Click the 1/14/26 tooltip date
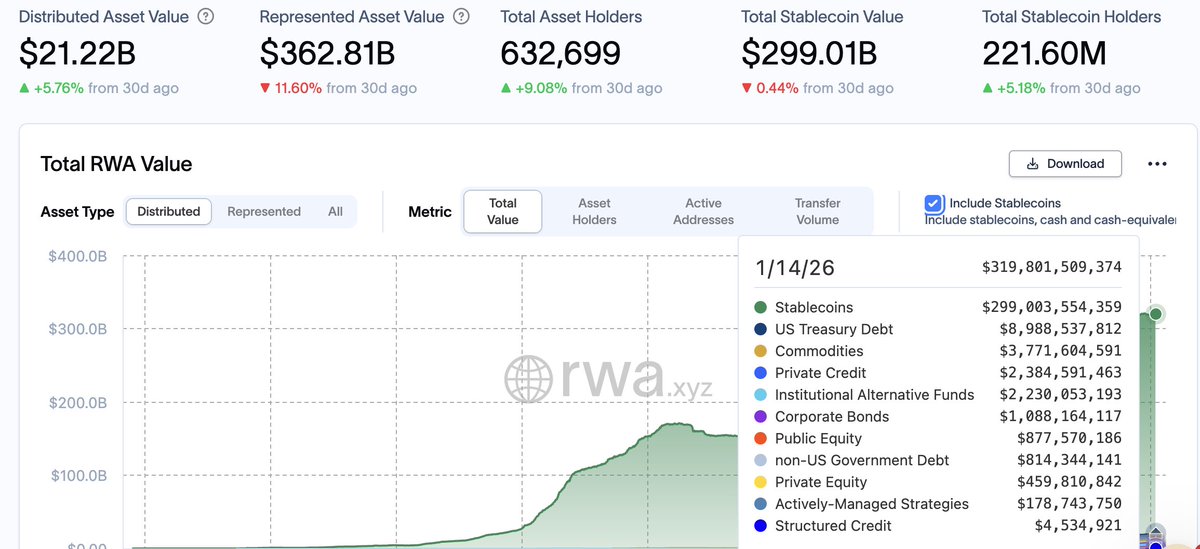1200x549 pixels. pyautogui.click(x=795, y=268)
